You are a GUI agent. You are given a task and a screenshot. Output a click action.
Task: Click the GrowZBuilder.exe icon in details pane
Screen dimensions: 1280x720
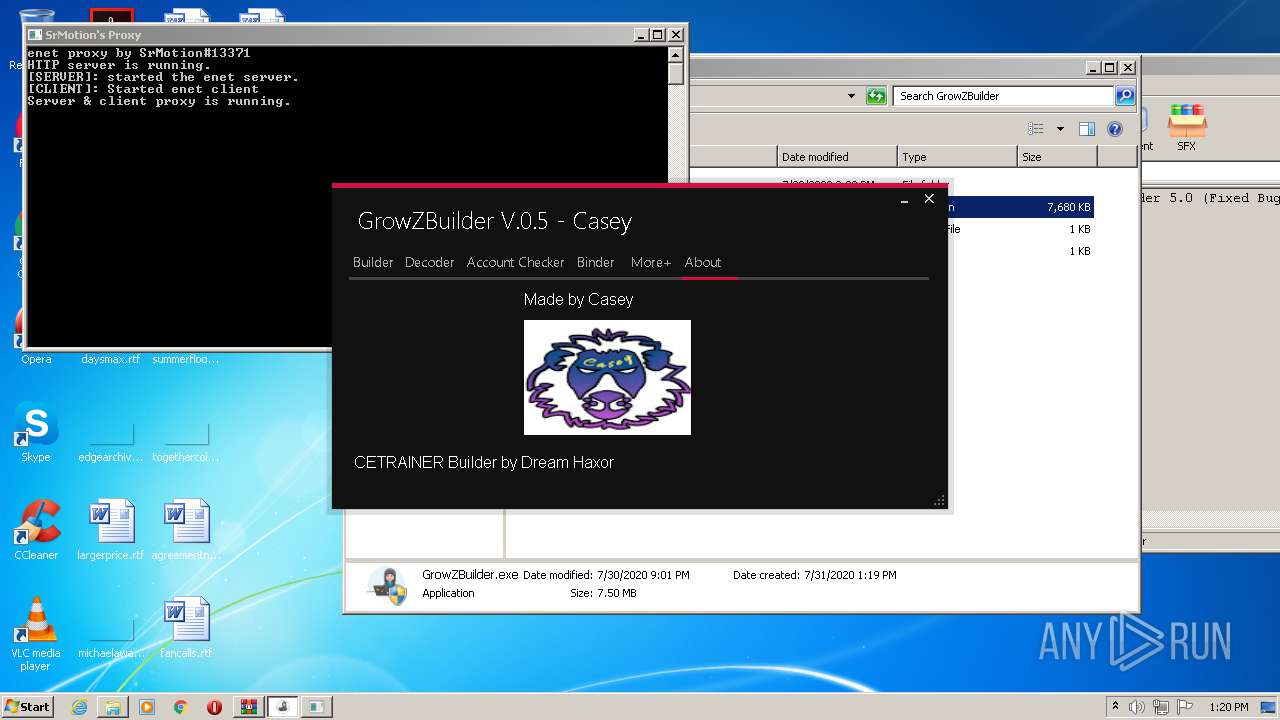tap(386, 586)
